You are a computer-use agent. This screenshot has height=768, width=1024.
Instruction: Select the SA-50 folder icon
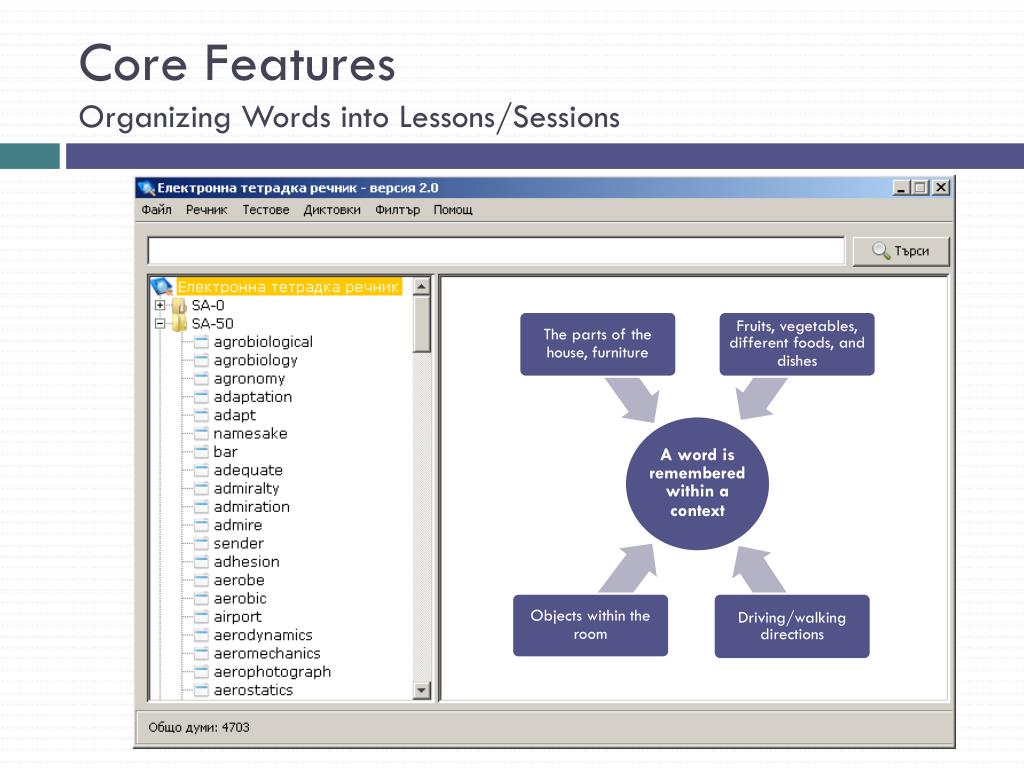click(180, 323)
